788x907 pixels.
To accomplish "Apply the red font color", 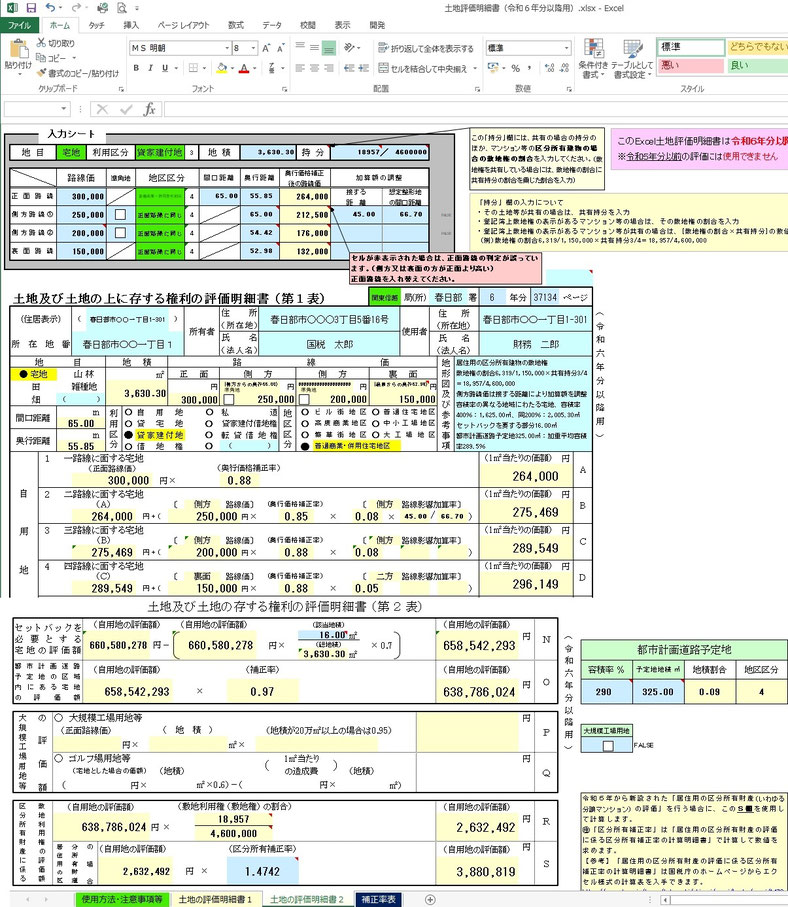I will [x=244, y=68].
